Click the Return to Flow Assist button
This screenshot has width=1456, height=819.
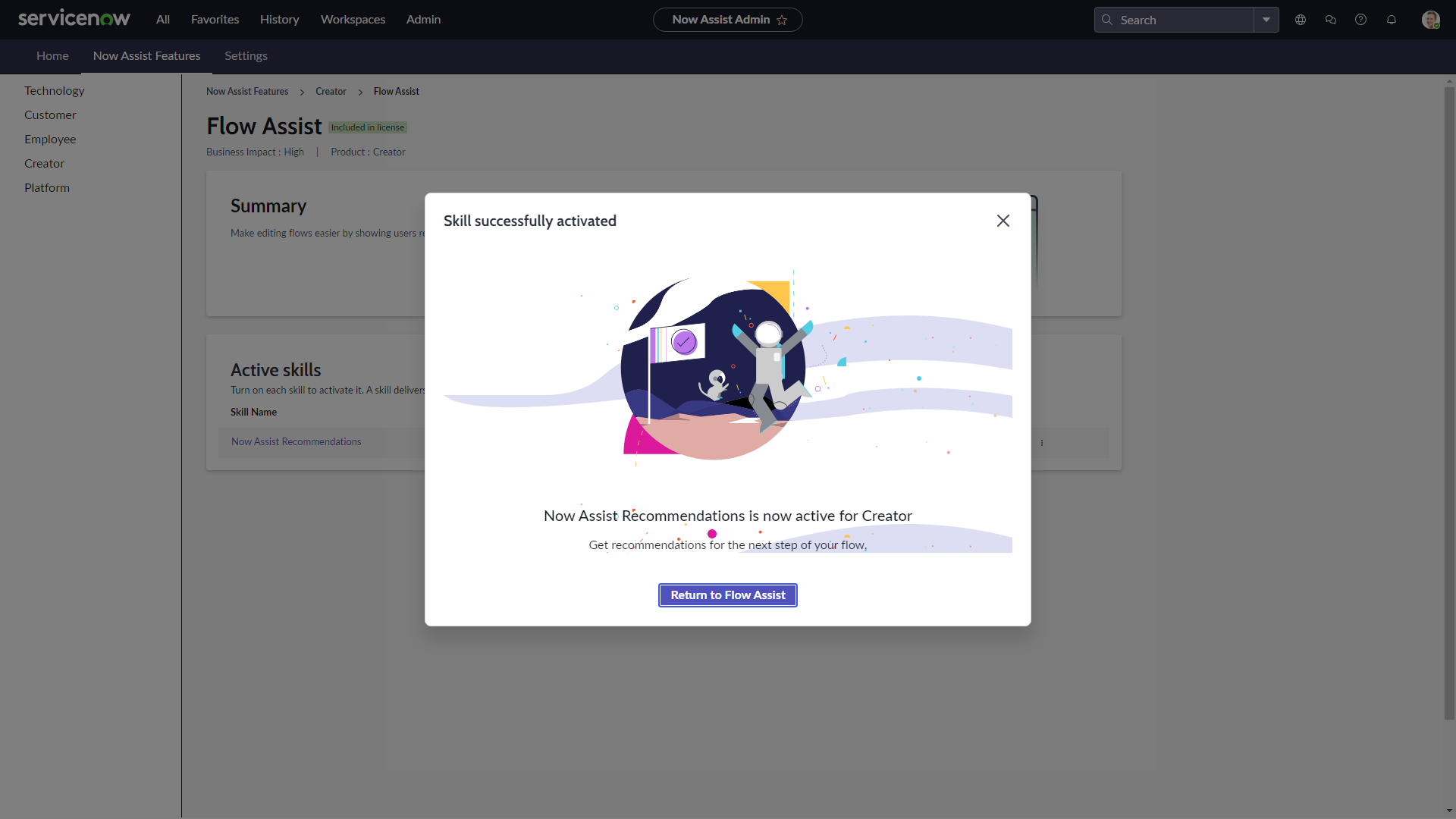point(727,595)
